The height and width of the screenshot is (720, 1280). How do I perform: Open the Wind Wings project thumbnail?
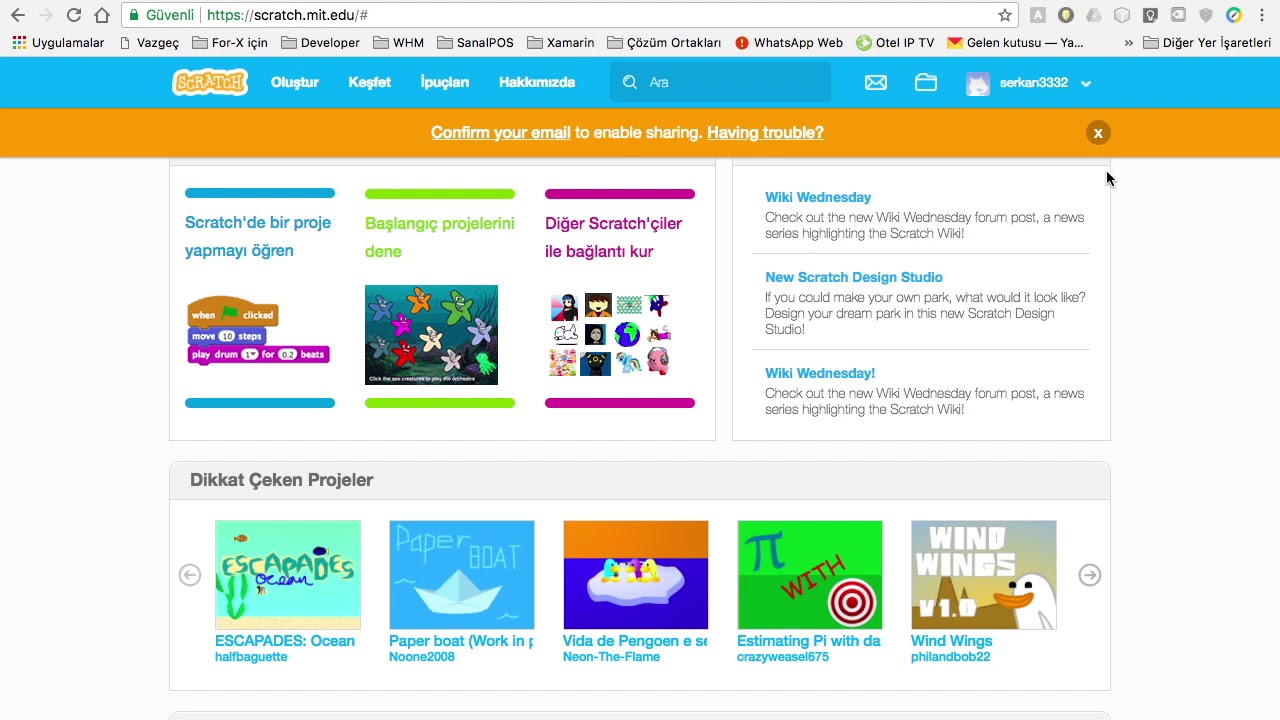coord(984,575)
